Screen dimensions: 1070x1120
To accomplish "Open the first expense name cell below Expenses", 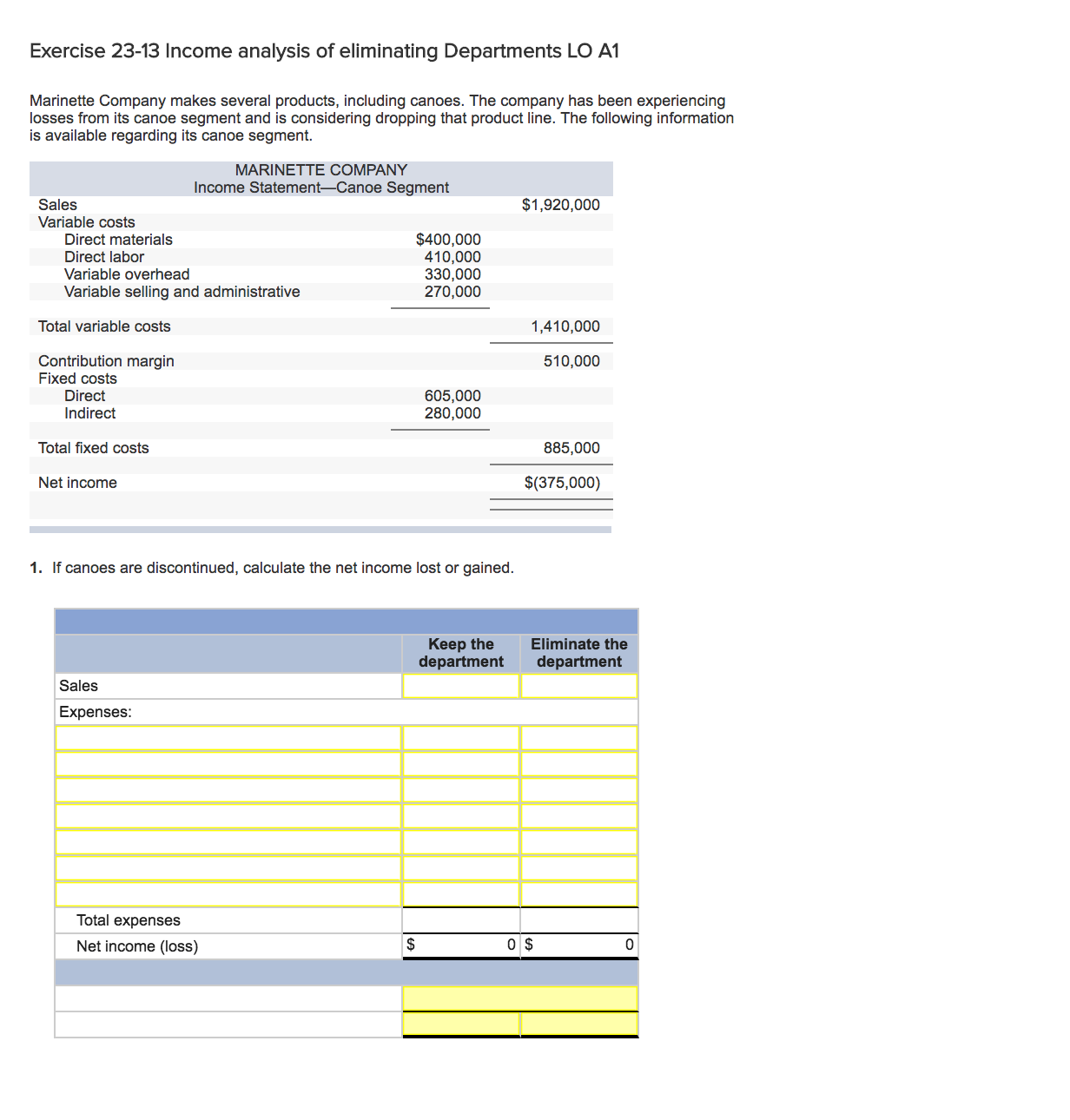I will click(228, 738).
